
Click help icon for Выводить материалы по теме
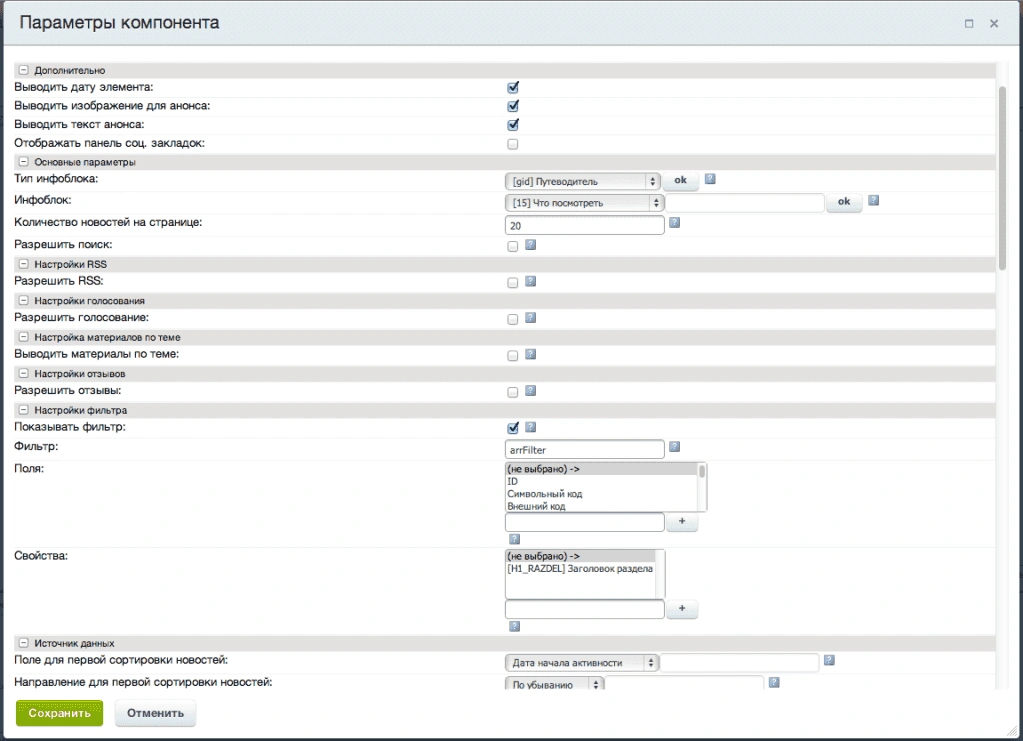click(x=530, y=355)
